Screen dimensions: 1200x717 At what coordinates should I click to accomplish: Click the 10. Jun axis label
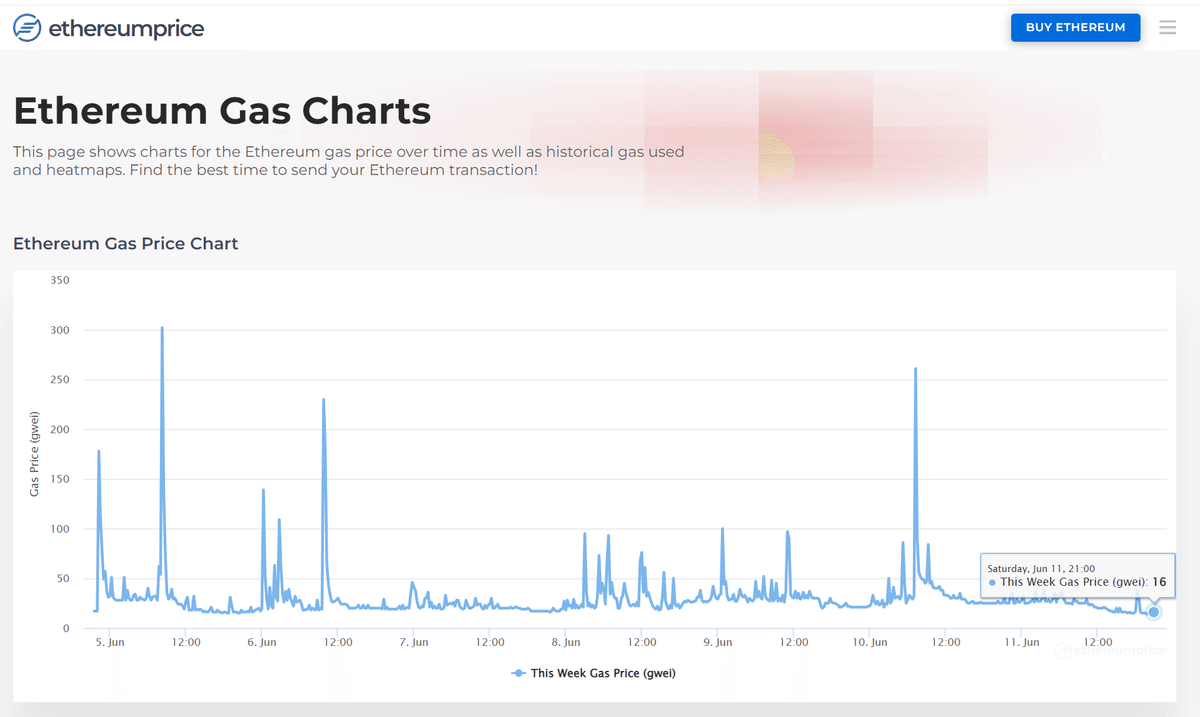pos(870,642)
